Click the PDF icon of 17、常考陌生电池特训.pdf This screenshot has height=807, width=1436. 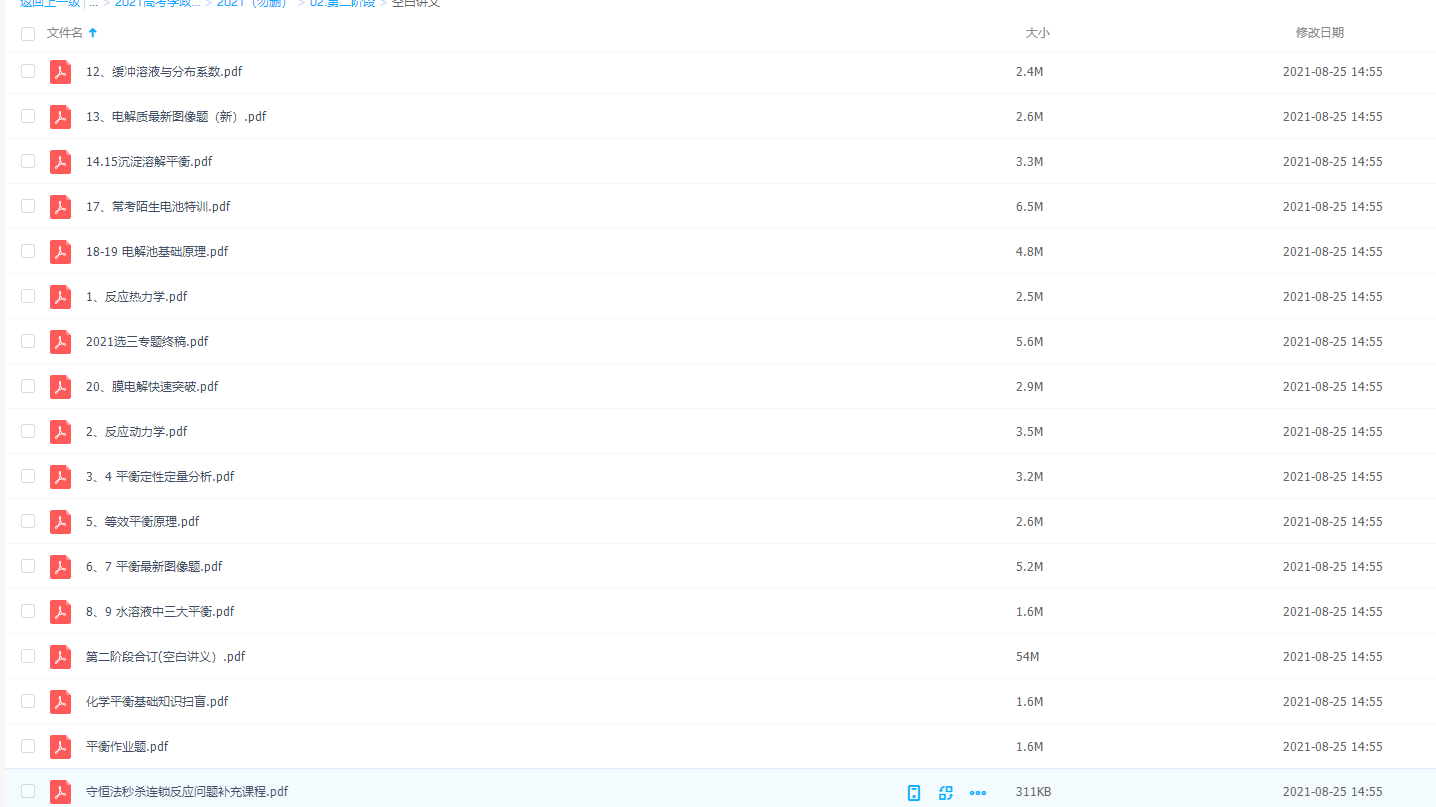[x=60, y=207]
